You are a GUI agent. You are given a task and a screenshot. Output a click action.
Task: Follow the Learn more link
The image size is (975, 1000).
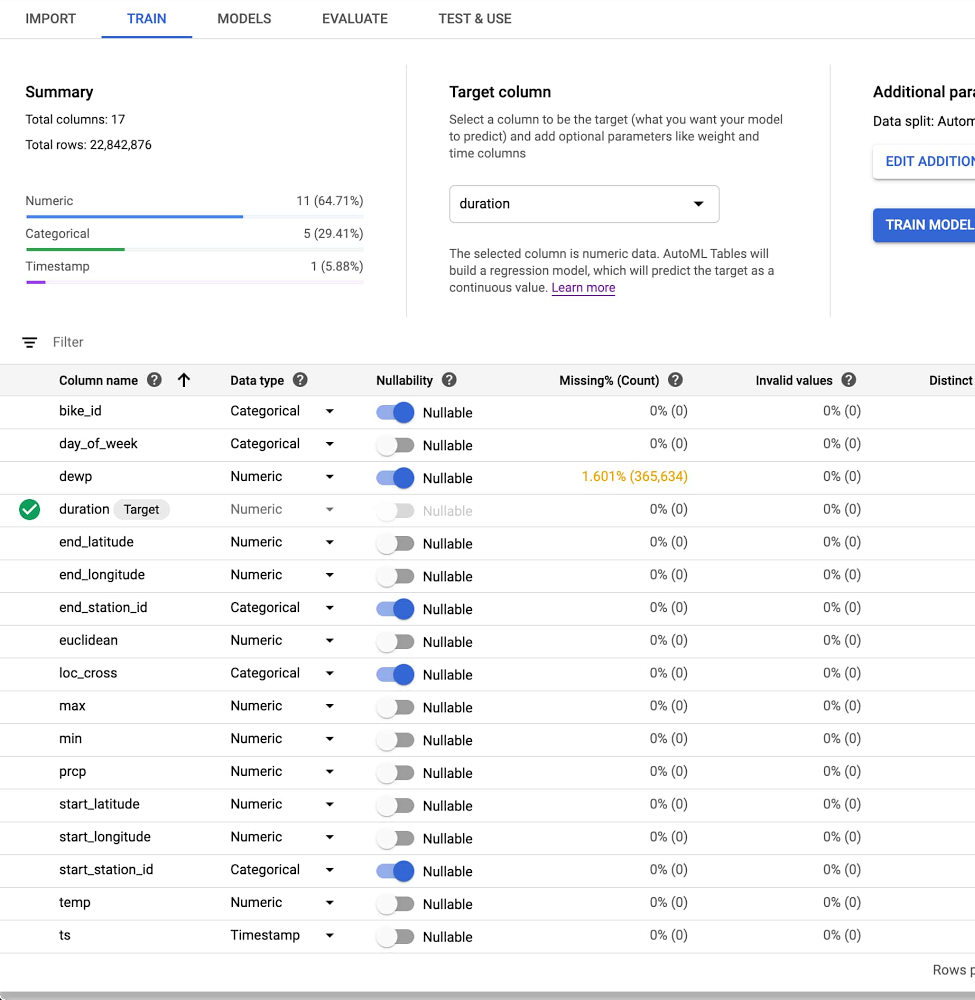click(583, 288)
